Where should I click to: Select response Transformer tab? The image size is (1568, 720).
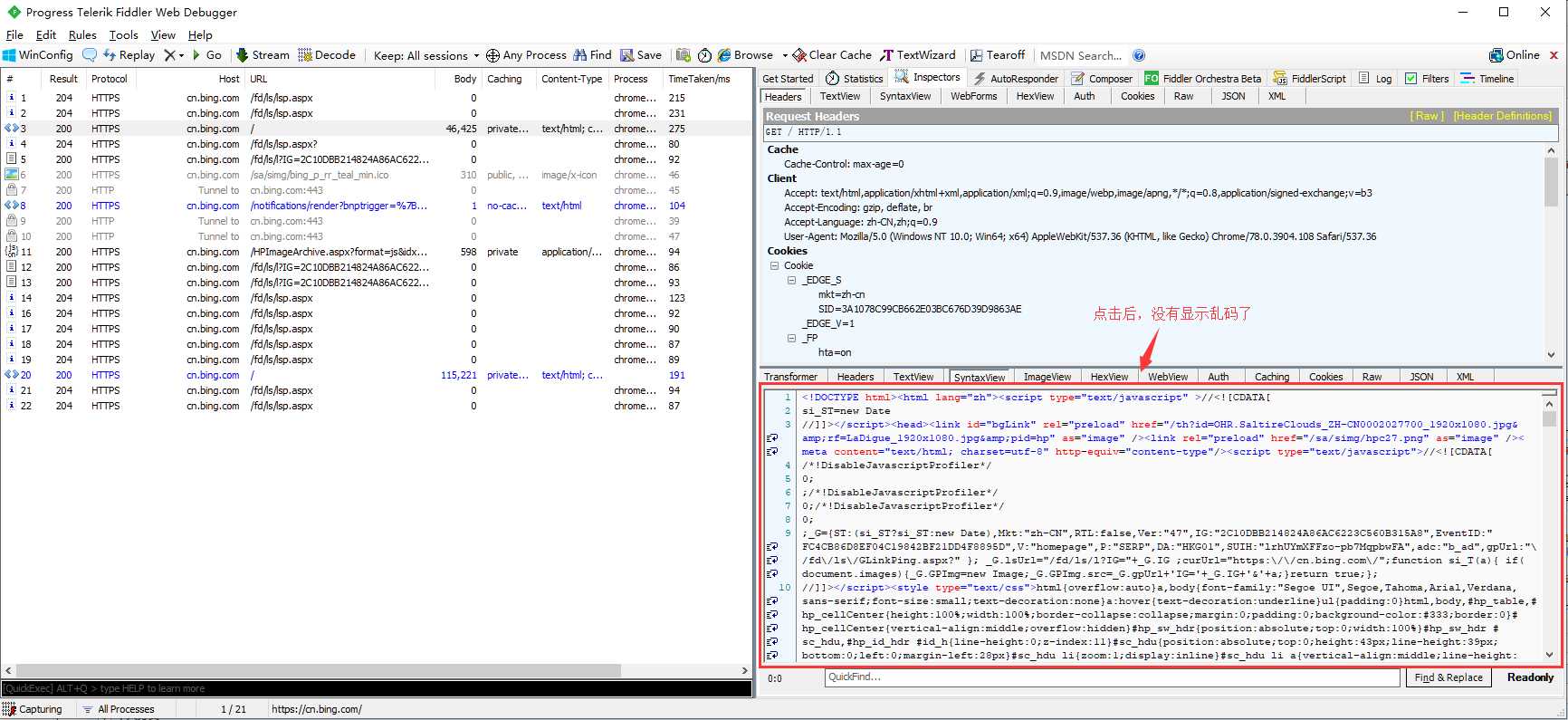[x=790, y=377]
